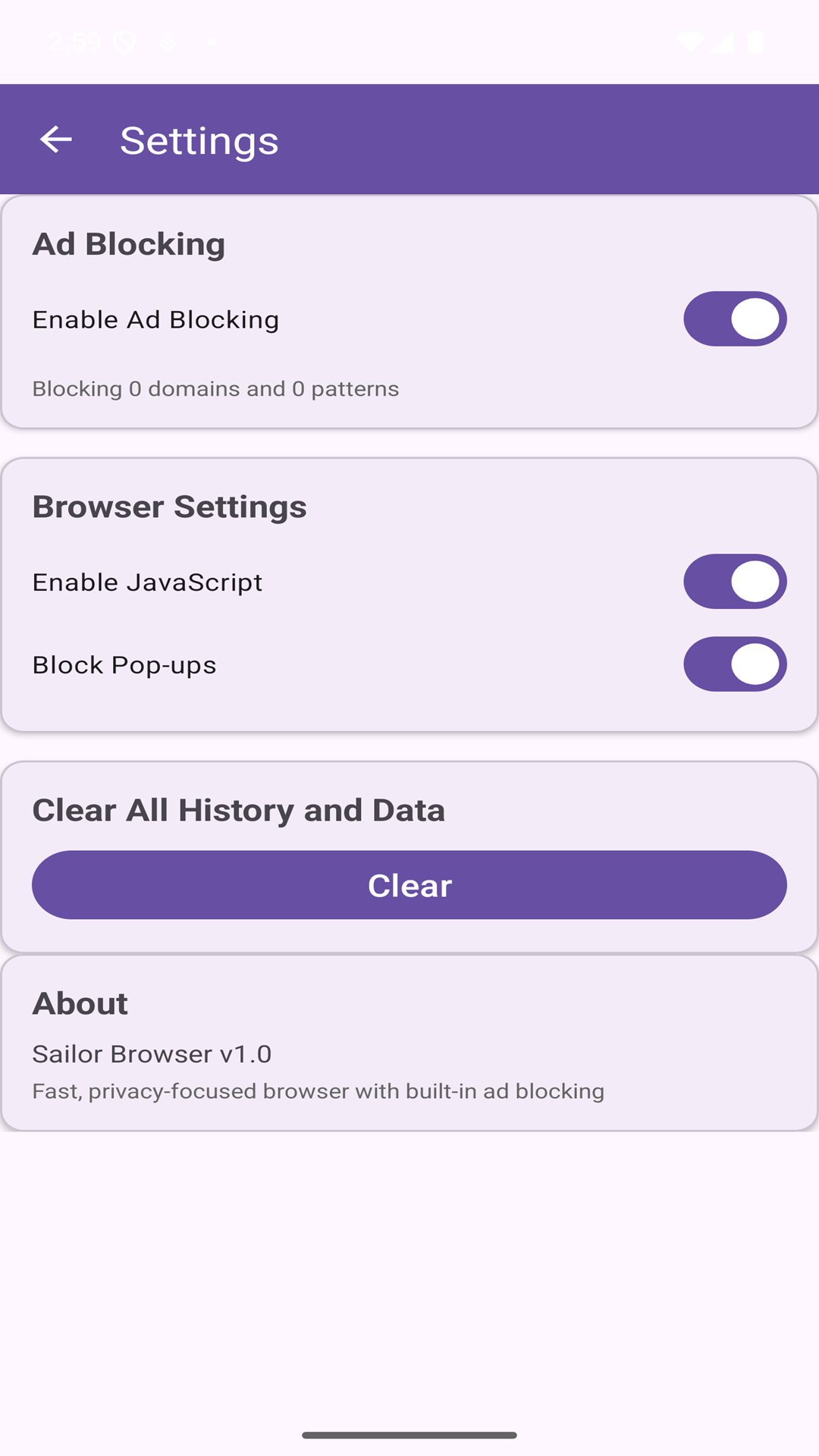Tap the Enable Ad Blocking label
This screenshot has height=1456, width=819.
click(x=155, y=320)
